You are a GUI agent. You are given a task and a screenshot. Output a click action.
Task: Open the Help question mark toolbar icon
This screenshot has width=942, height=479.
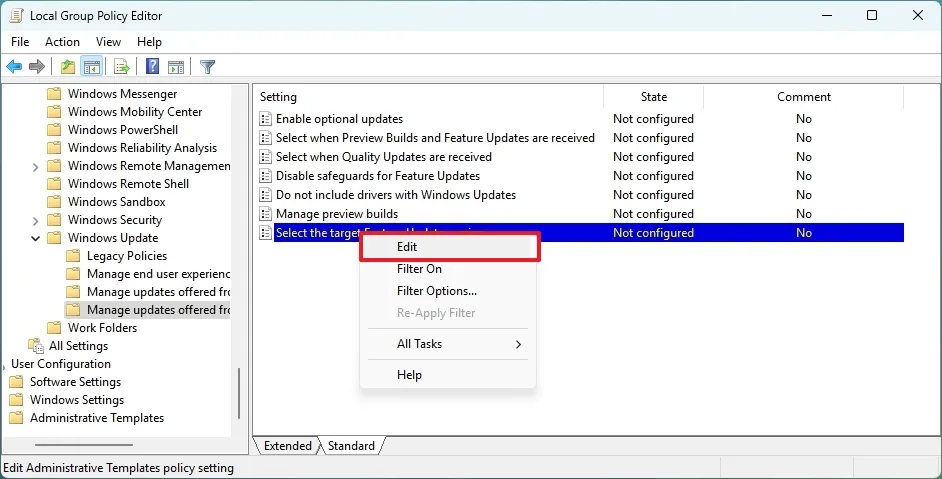coord(153,66)
